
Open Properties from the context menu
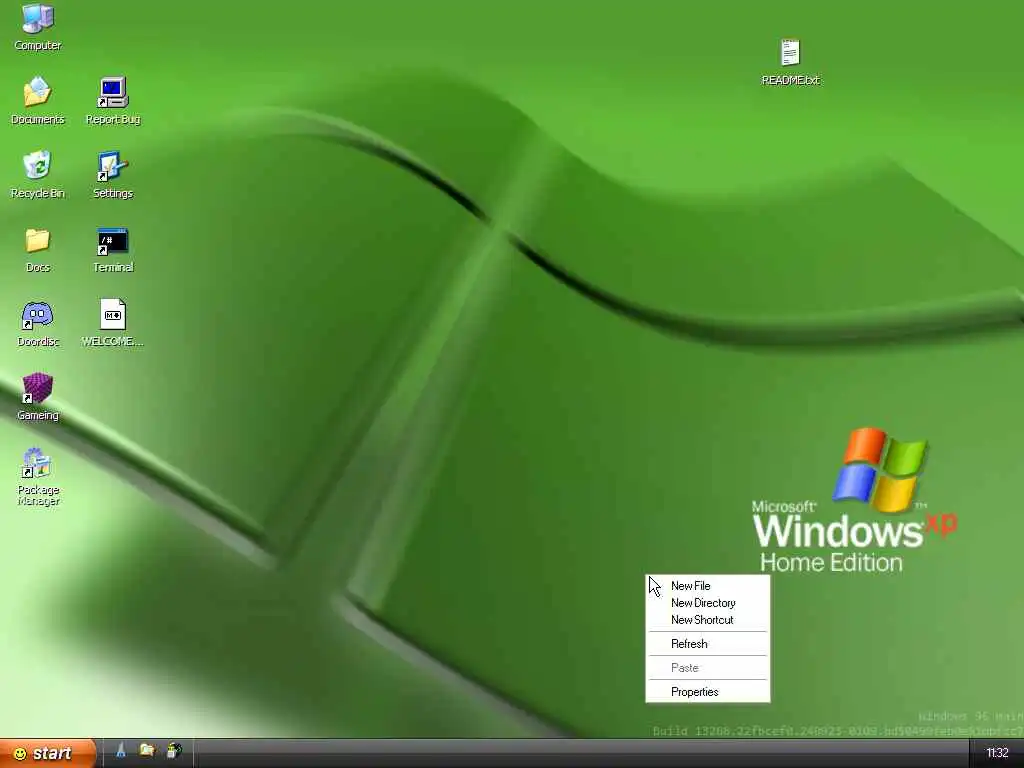tap(708, 692)
